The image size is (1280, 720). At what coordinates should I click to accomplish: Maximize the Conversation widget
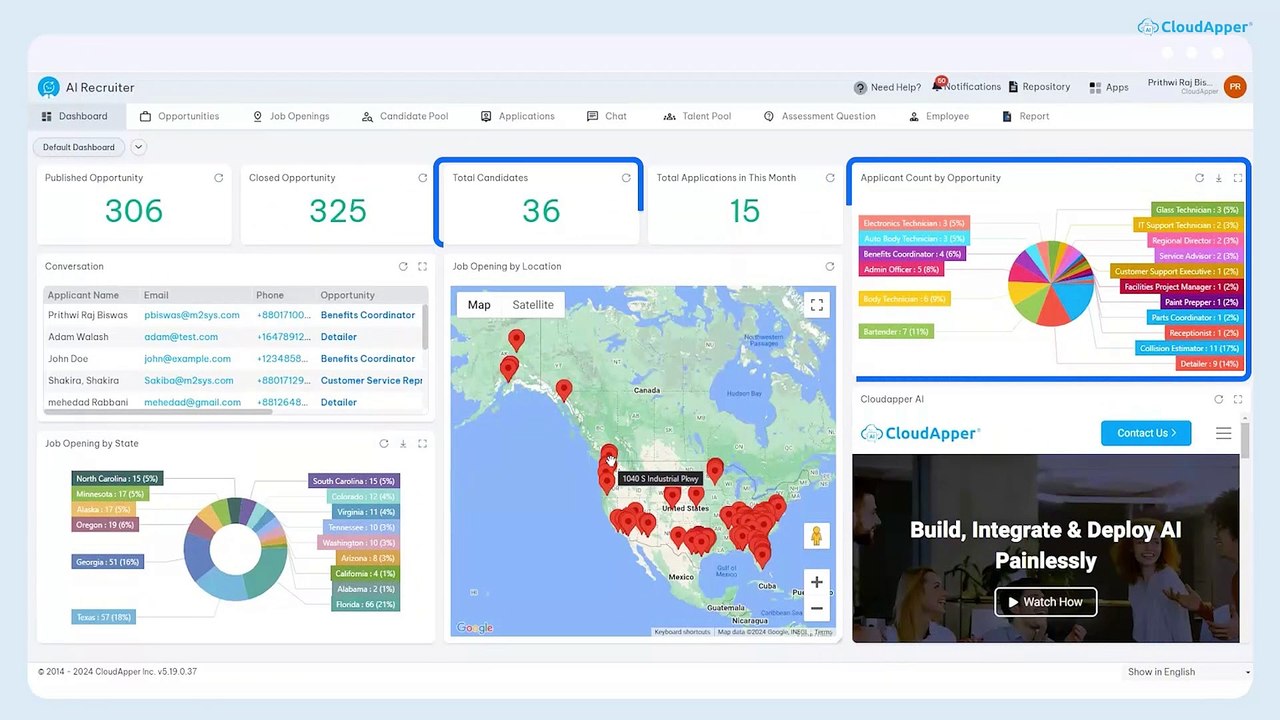click(422, 267)
